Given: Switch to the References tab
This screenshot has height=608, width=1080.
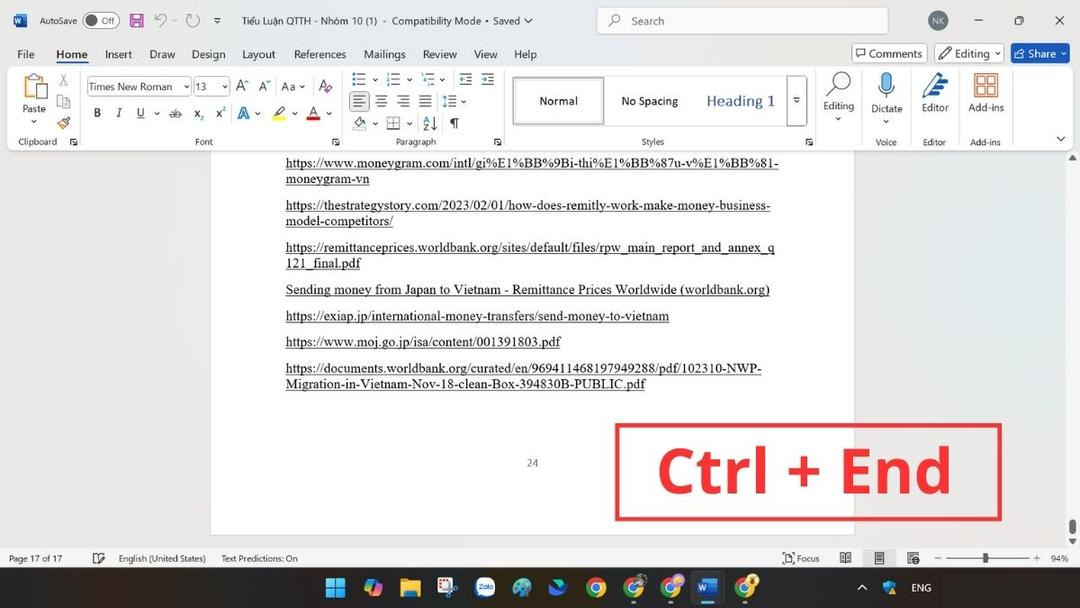Looking at the screenshot, I should [x=319, y=54].
